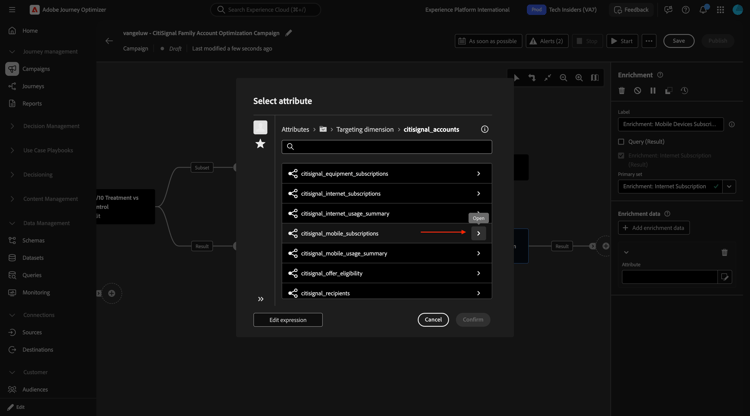Delete the Enrichment activity with trash icon
Image resolution: width=750 pixels, height=416 pixels.
point(622,90)
